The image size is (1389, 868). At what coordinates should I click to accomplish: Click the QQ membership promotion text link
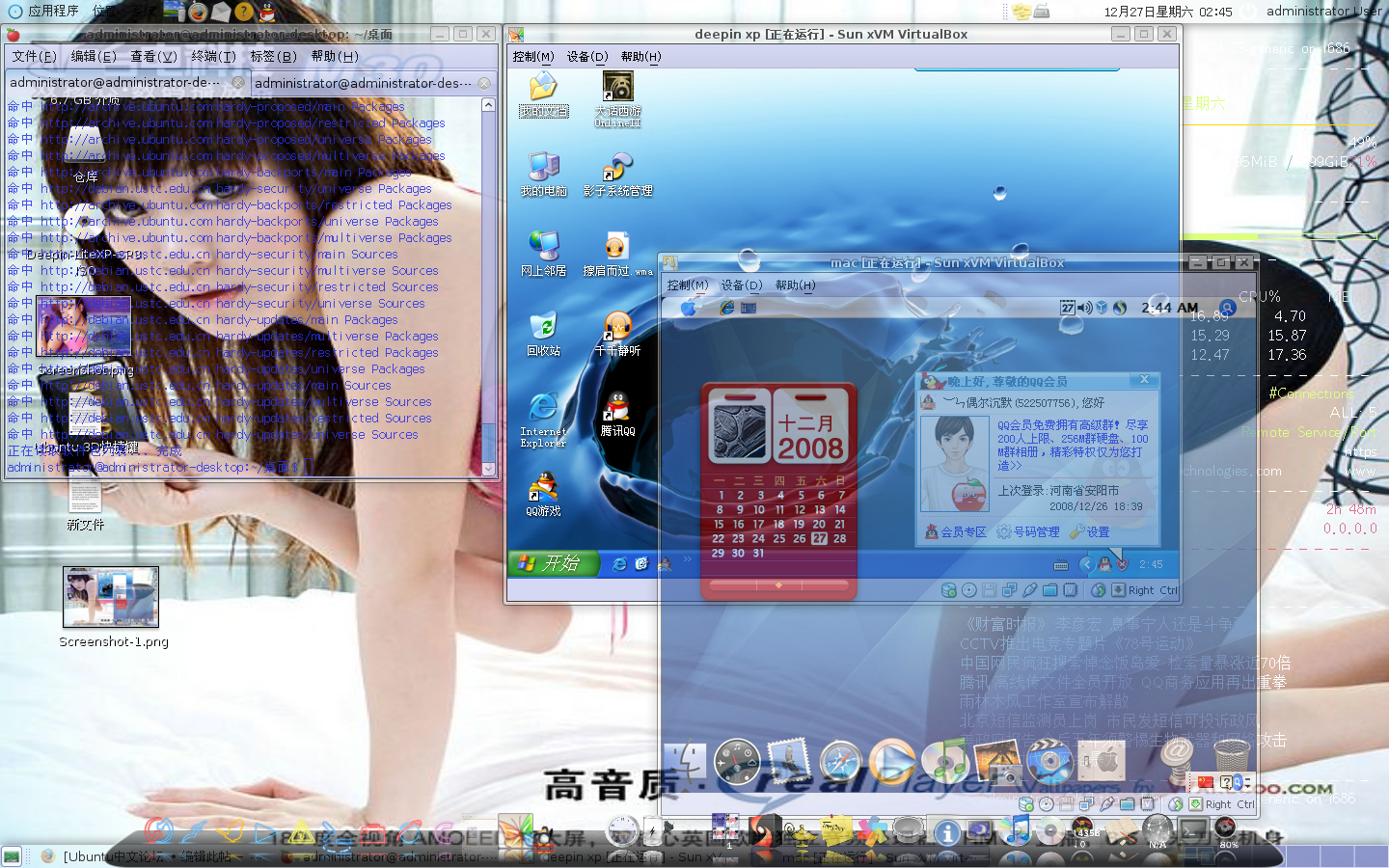1073,445
